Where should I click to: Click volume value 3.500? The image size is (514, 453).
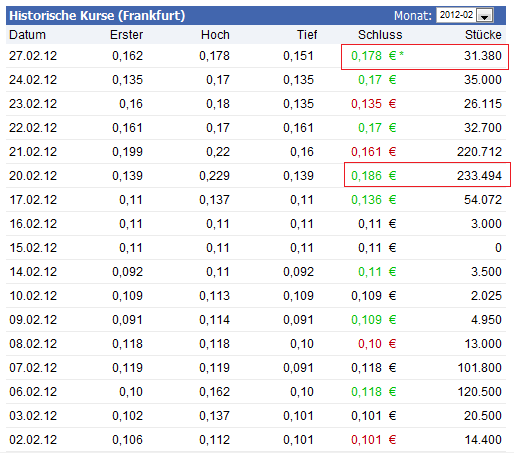tap(486, 272)
